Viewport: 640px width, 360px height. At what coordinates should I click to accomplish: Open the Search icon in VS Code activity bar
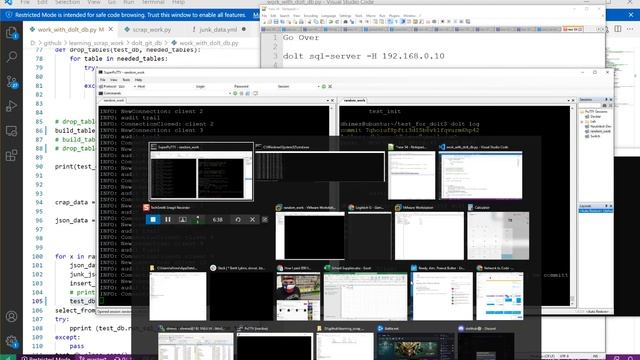(11, 56)
